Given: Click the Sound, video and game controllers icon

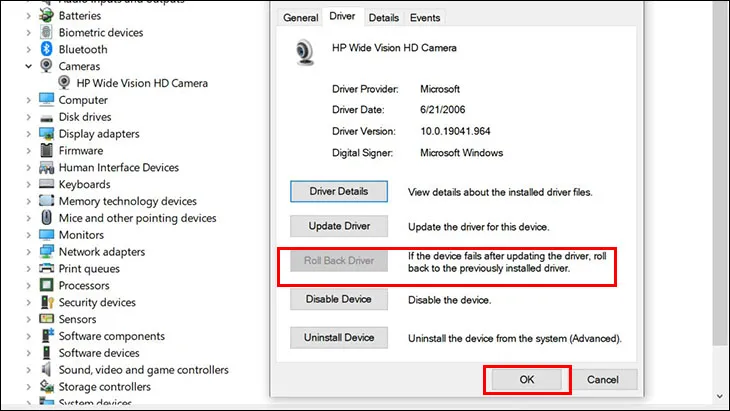Looking at the screenshot, I should click(x=46, y=370).
